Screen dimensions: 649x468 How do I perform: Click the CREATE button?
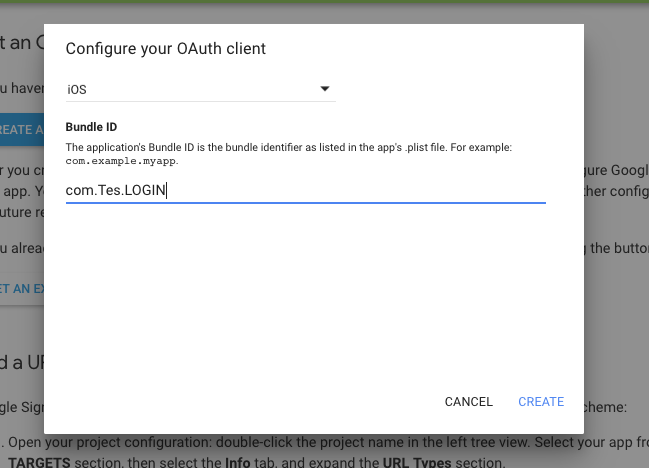click(x=541, y=402)
